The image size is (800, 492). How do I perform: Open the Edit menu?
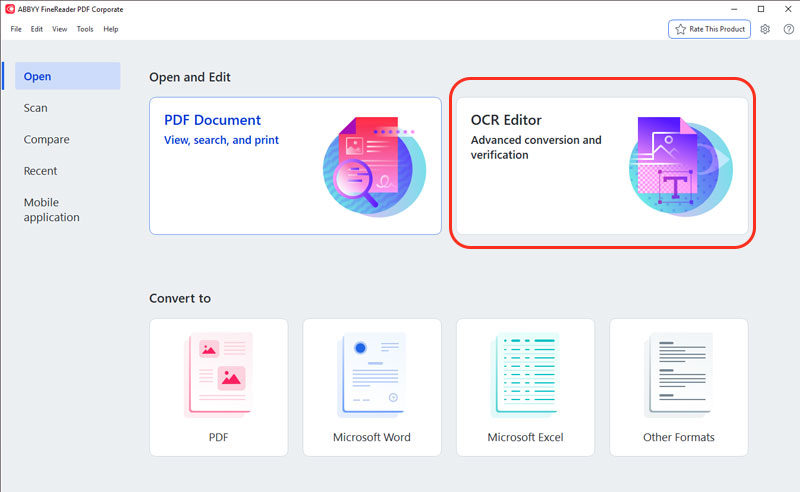(37, 29)
